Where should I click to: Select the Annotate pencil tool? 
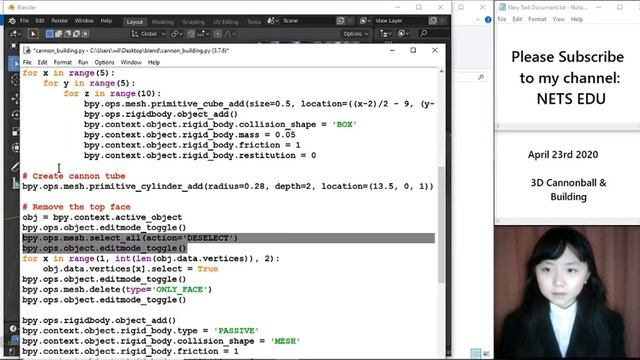pyautogui.click(x=15, y=167)
